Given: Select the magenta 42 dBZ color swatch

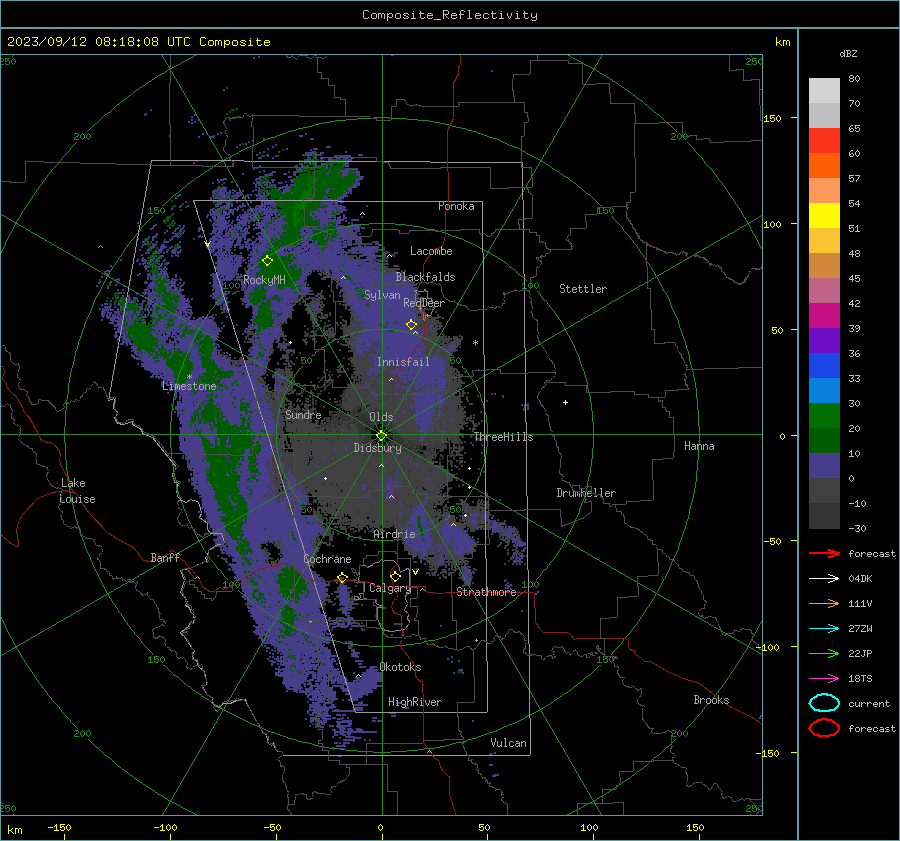Looking at the screenshot, I should (x=824, y=315).
